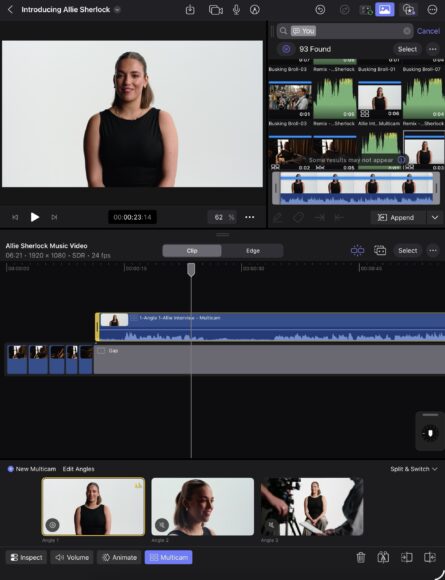Select the Angle 2 multicam thumbnail
This screenshot has width=445, height=580.
[x=203, y=506]
